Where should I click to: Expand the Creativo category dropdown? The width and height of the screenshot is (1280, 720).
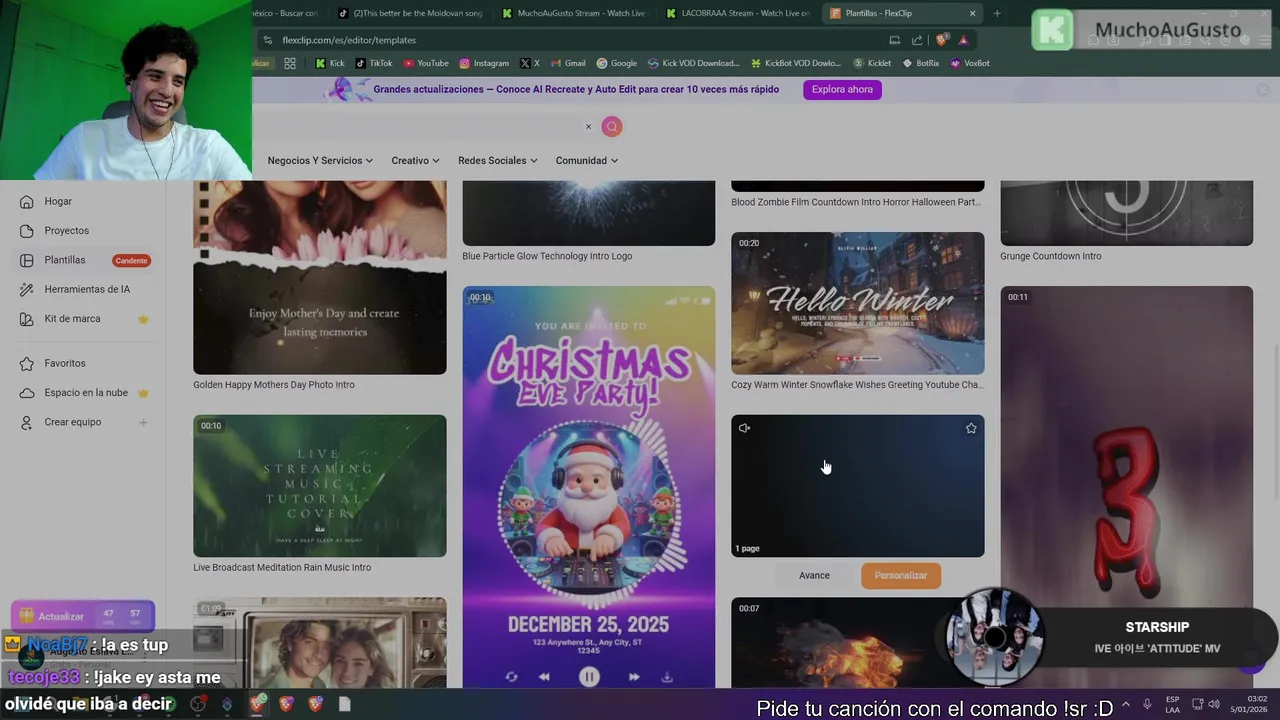[415, 160]
